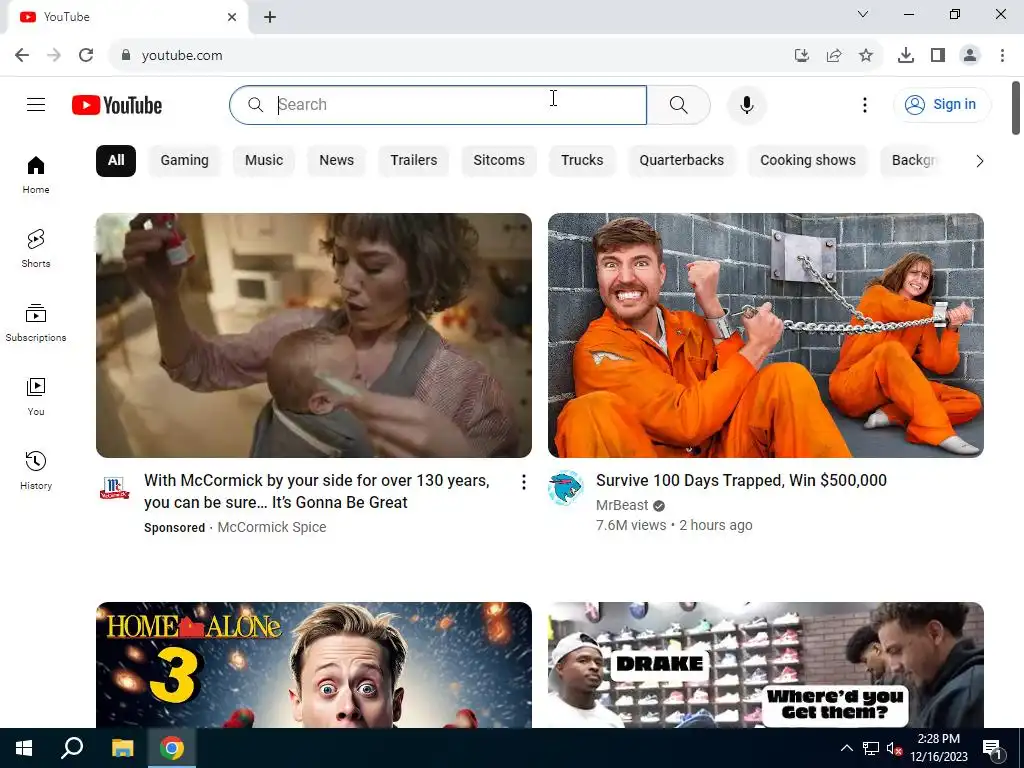Open Subscriptions in the sidebar
The width and height of the screenshot is (1024, 768).
pos(36,323)
